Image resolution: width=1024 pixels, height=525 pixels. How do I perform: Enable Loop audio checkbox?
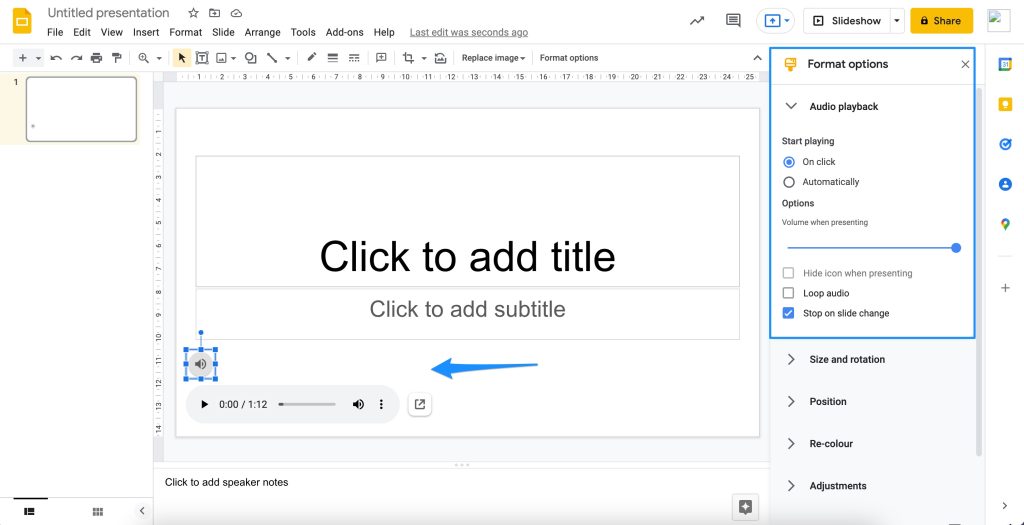(x=788, y=293)
